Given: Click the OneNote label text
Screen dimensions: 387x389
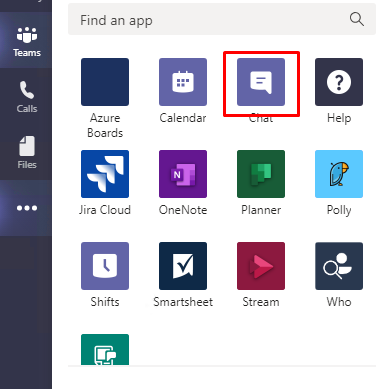Looking at the screenshot, I should point(183,210).
